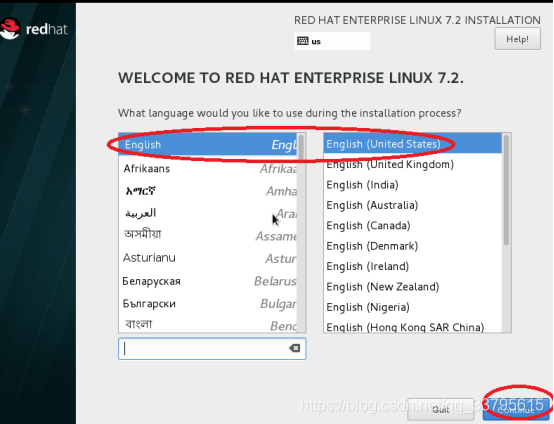
Task: Choose English (United Kingdom) locale
Action: [x=412, y=164]
